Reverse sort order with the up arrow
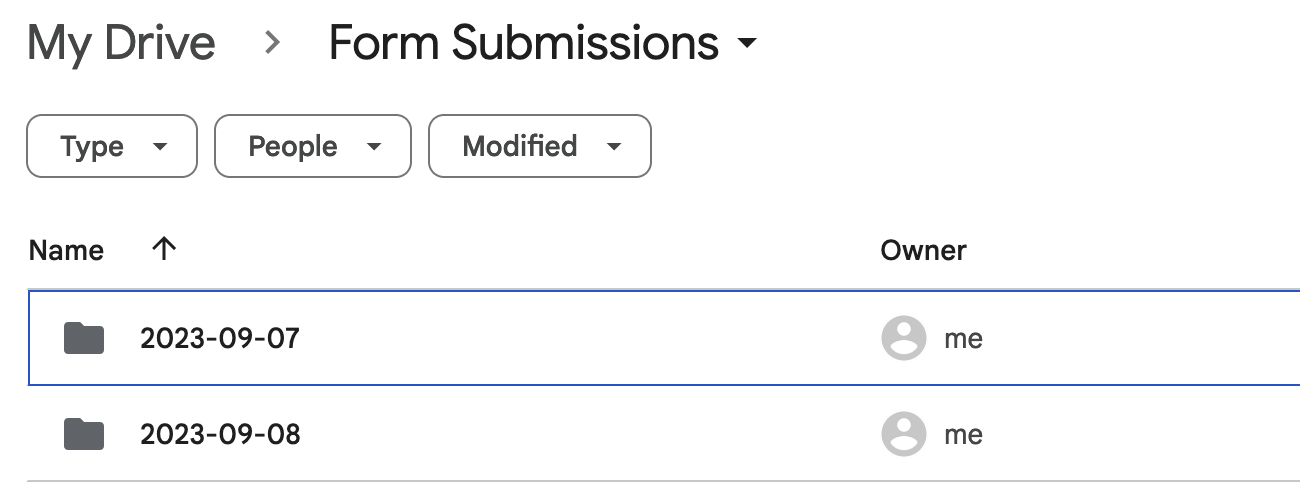Screen dimensions: 1300x504 pyautogui.click(x=163, y=249)
